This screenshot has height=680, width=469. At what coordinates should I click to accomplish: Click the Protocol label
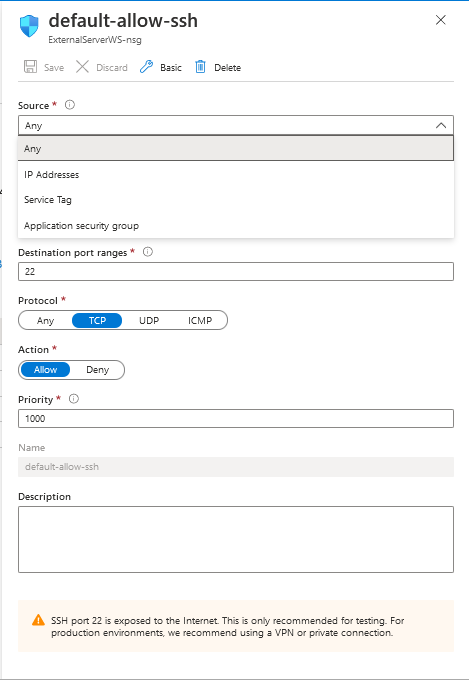[x=38, y=301]
